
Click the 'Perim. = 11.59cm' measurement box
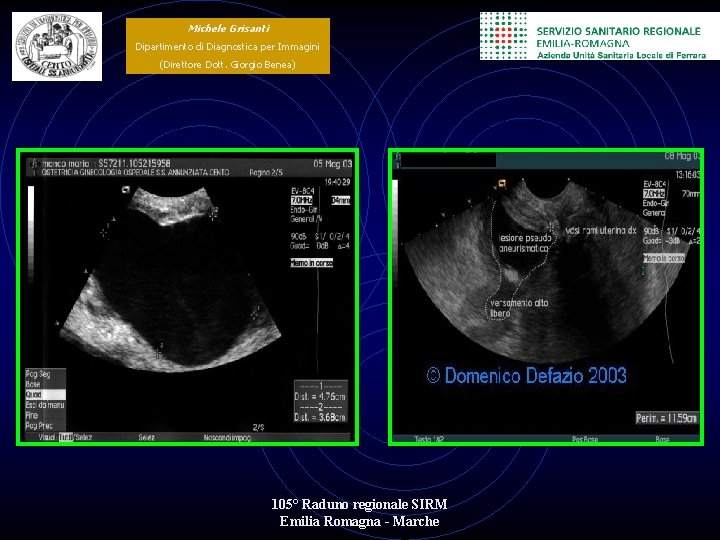coord(667,418)
